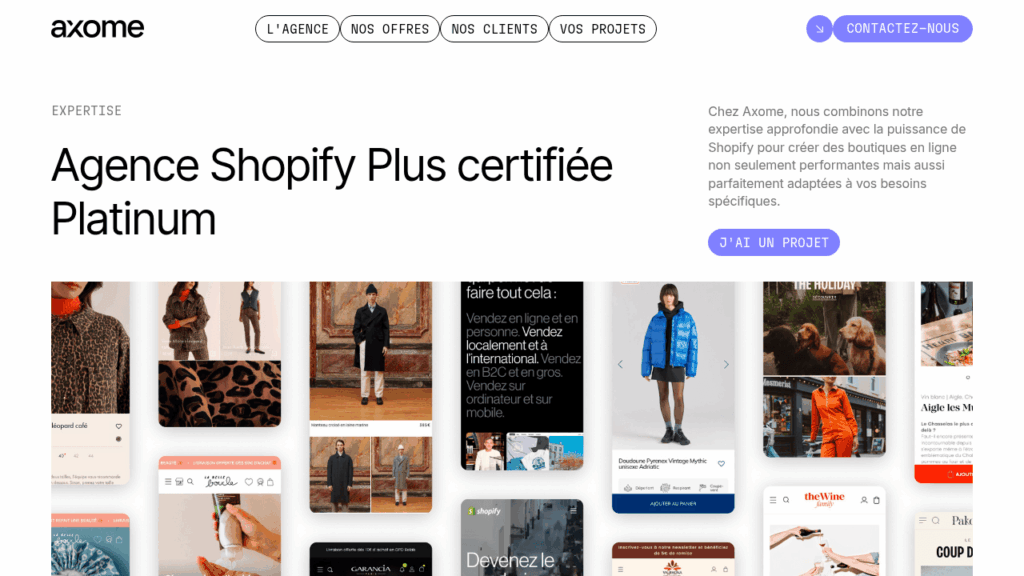Screen dimensions: 1024x576
Task: Click the J'AI UN PROJET button
Action: tap(774, 242)
